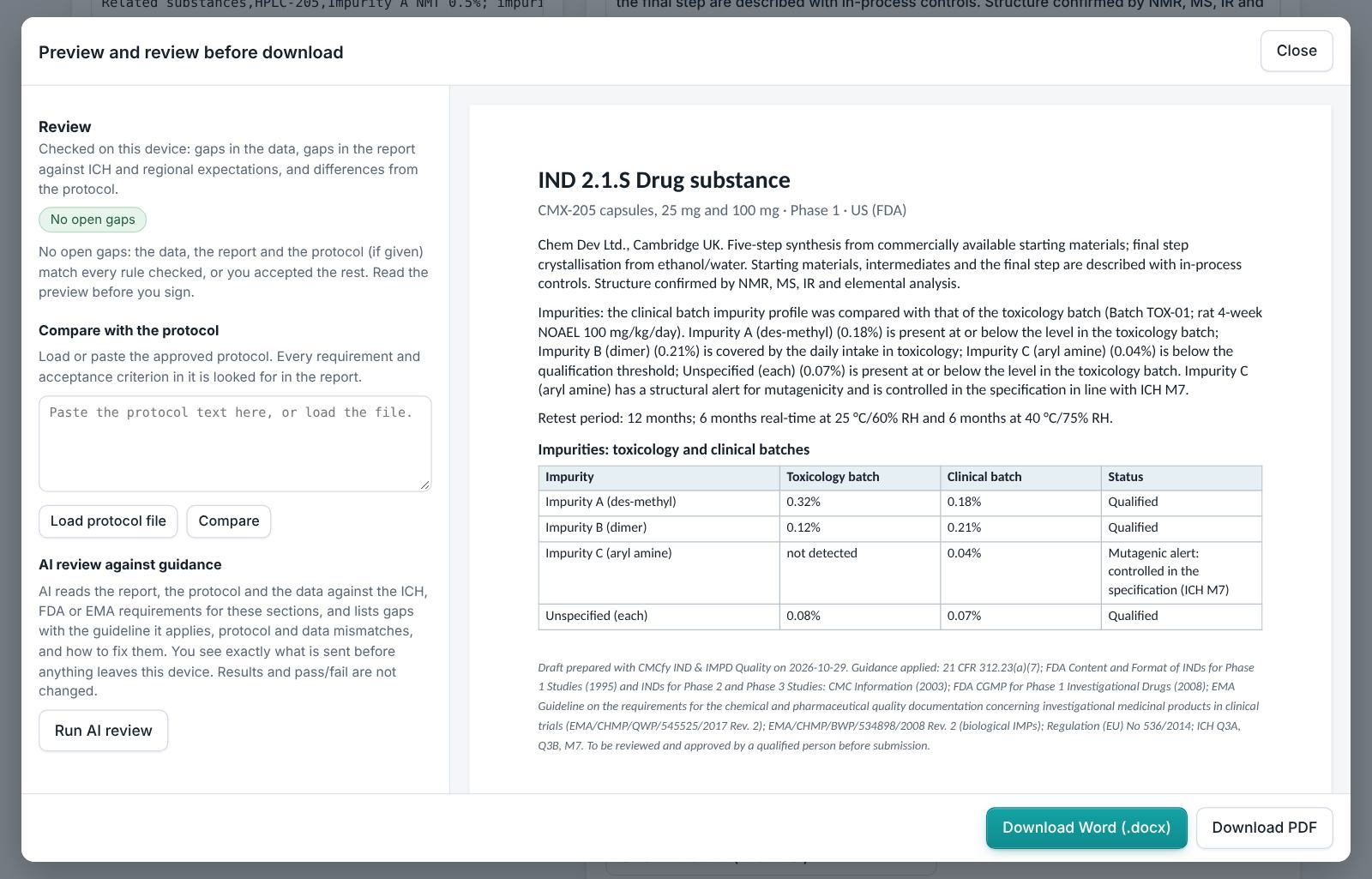Click the Mutagenic alert status cell
The height and width of the screenshot is (879, 1372).
[1182, 572]
